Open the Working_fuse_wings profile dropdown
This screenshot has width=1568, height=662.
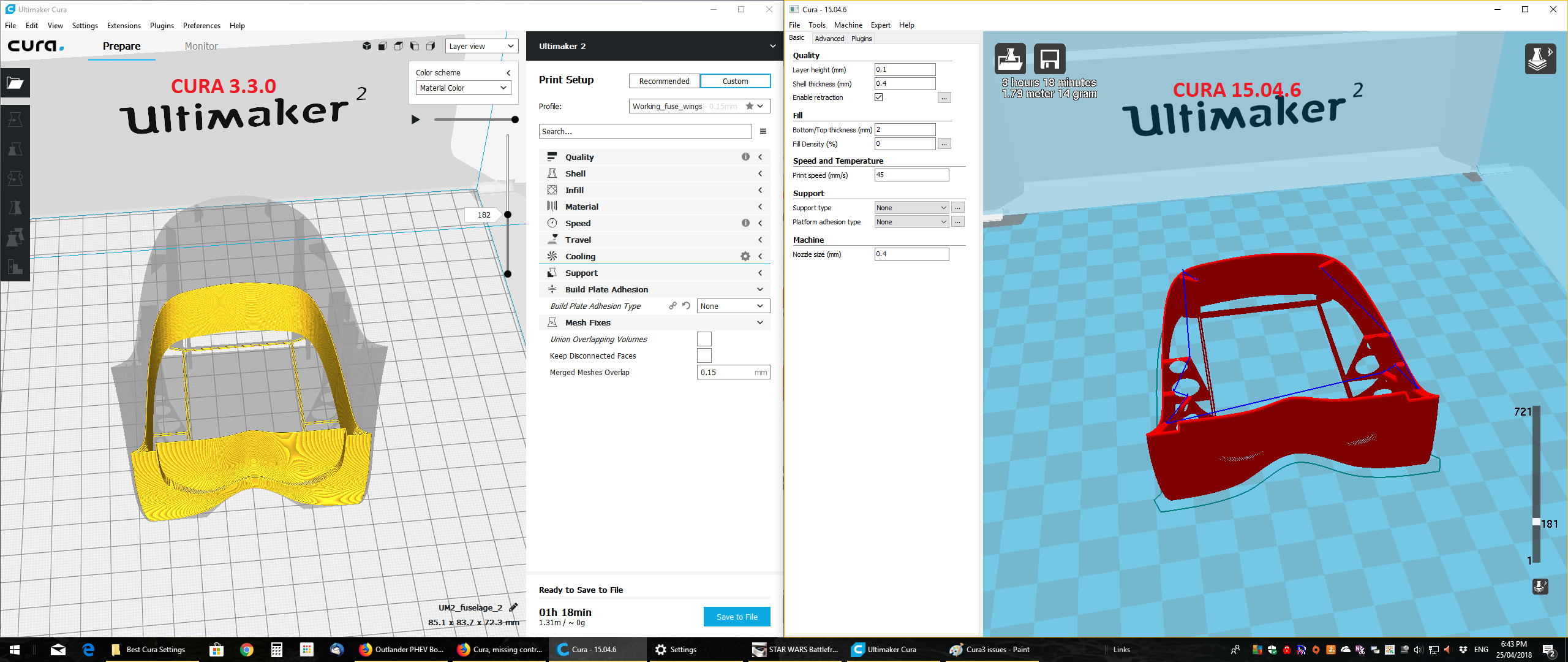click(699, 106)
